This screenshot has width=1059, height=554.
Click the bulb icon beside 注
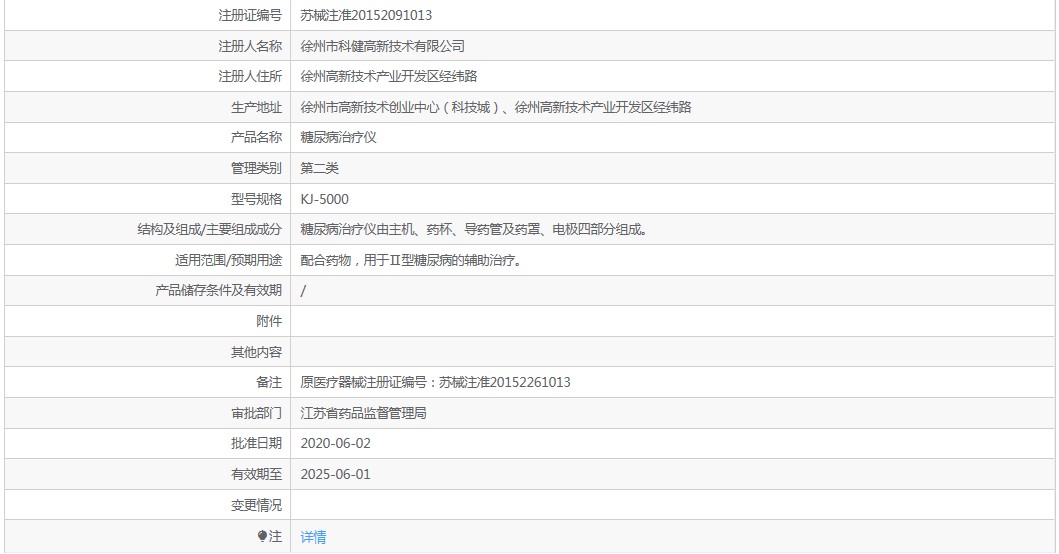coord(262,536)
